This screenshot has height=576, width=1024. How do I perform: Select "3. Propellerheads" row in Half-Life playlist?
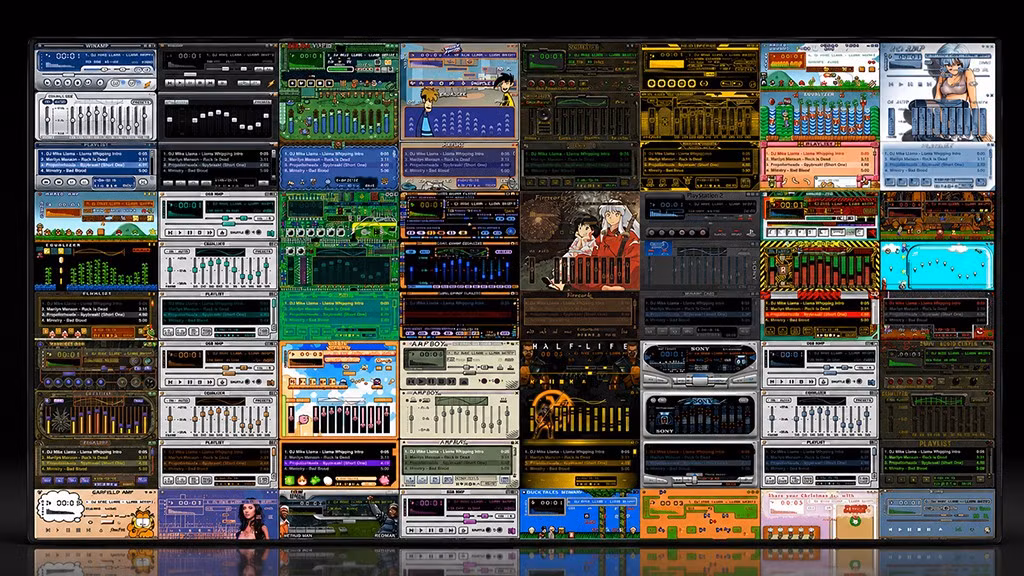click(578, 463)
